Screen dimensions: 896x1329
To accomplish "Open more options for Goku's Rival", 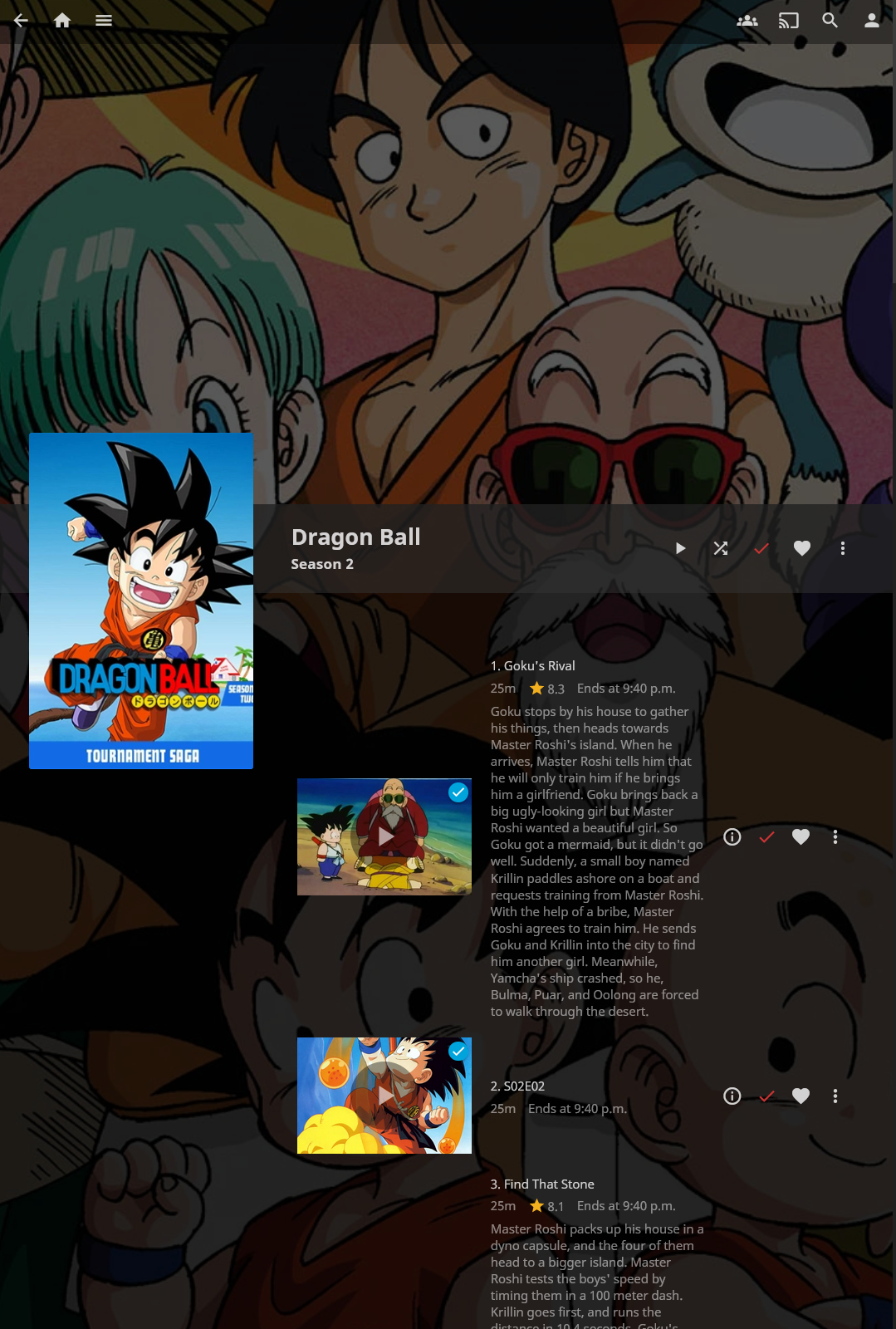I will (x=835, y=837).
